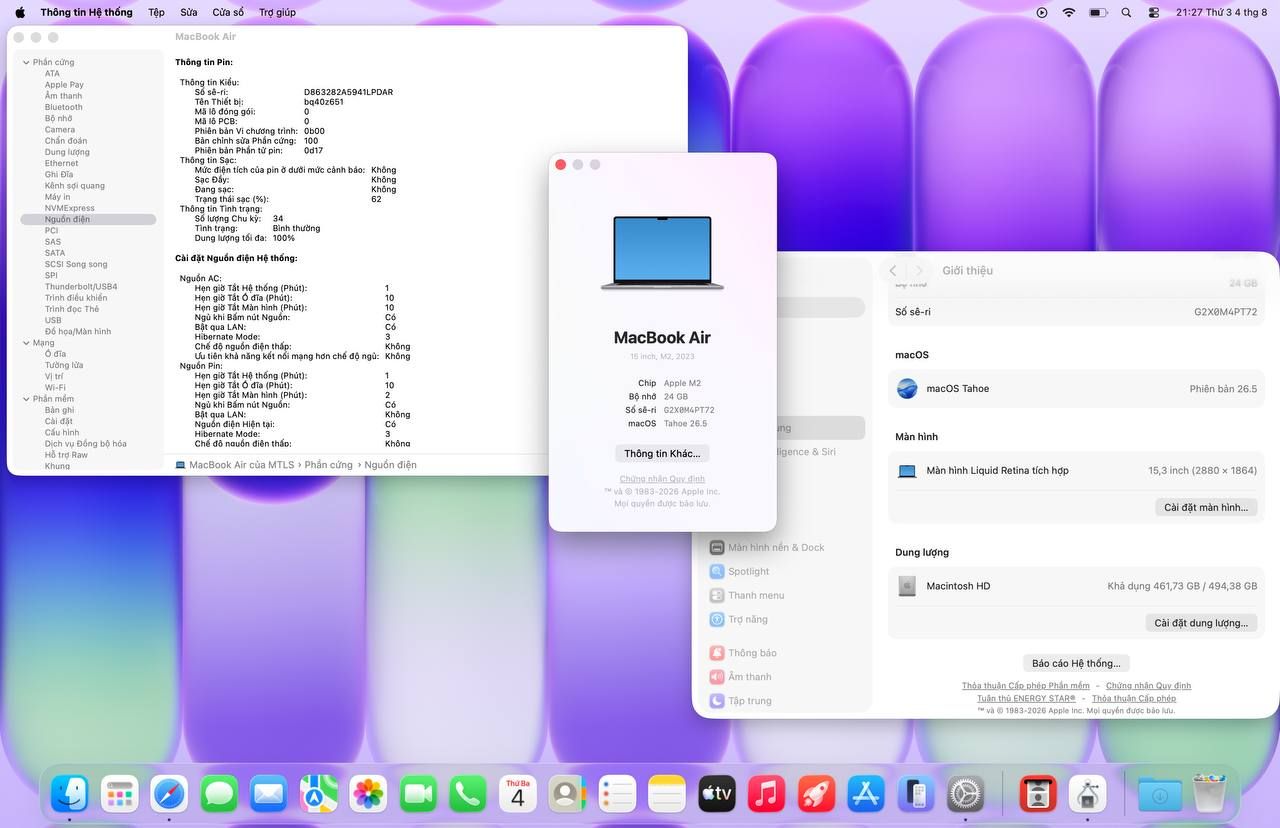This screenshot has width=1280, height=828.
Task: Select Bluetooth in the hardware list
Action: point(64,107)
